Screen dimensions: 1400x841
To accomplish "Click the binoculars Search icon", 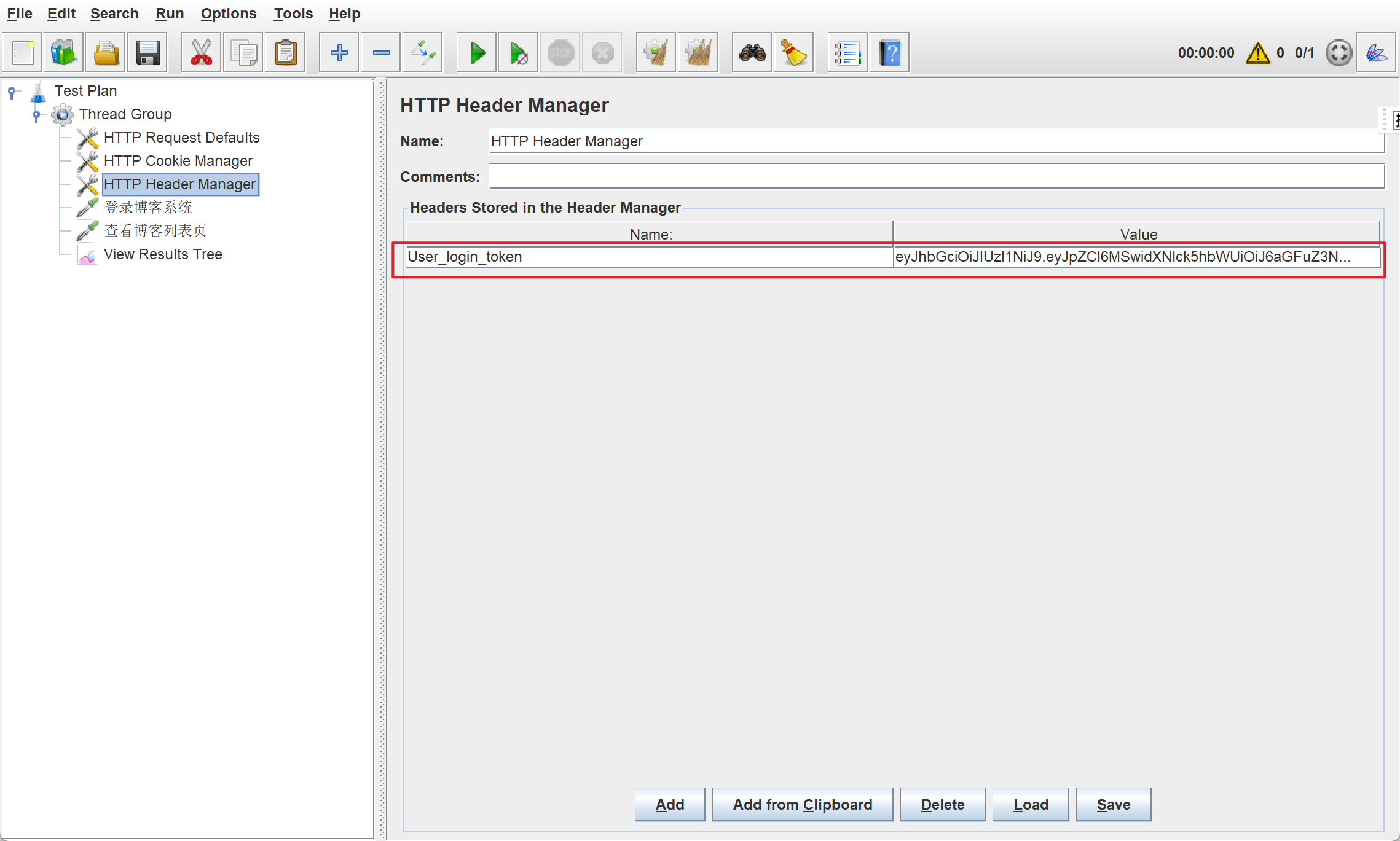I will [x=752, y=53].
